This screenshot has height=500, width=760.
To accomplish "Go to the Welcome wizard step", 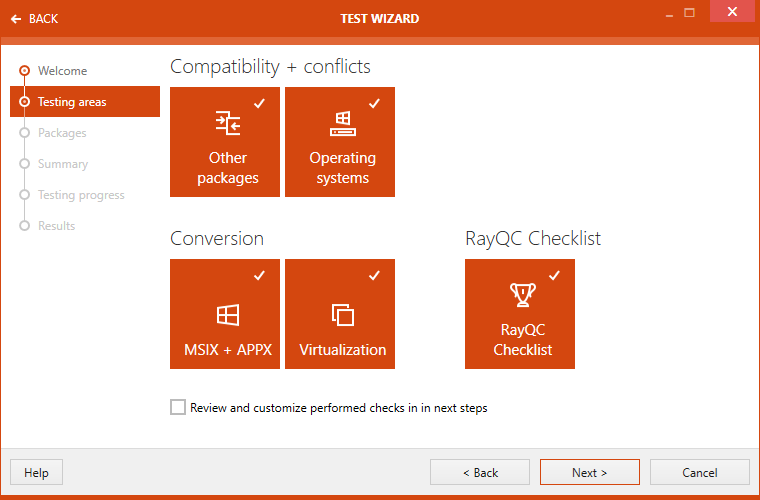I will (x=62, y=71).
